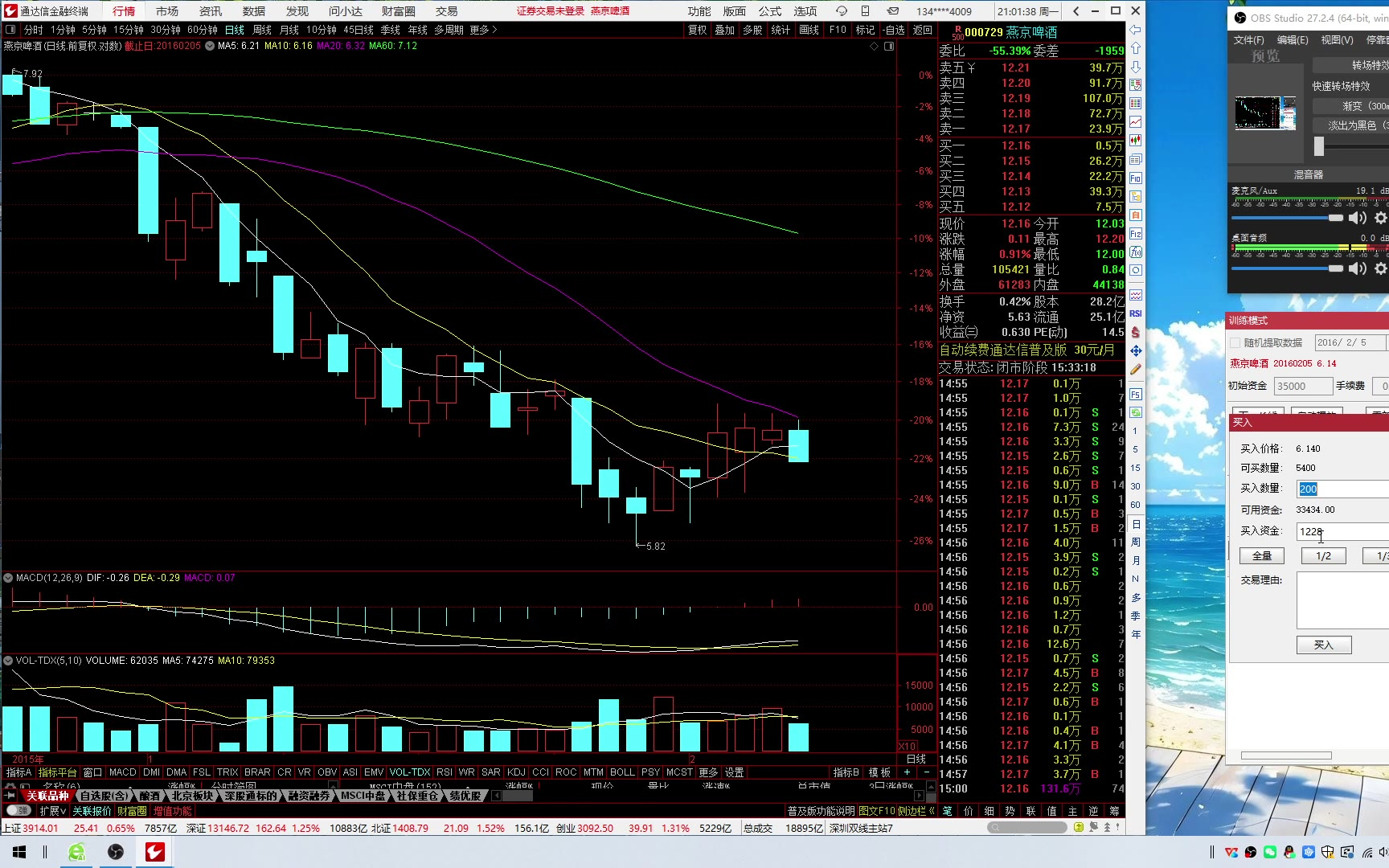Enable the 随机提取数据 checkbox
This screenshot has height=868, width=1389.
(1235, 343)
